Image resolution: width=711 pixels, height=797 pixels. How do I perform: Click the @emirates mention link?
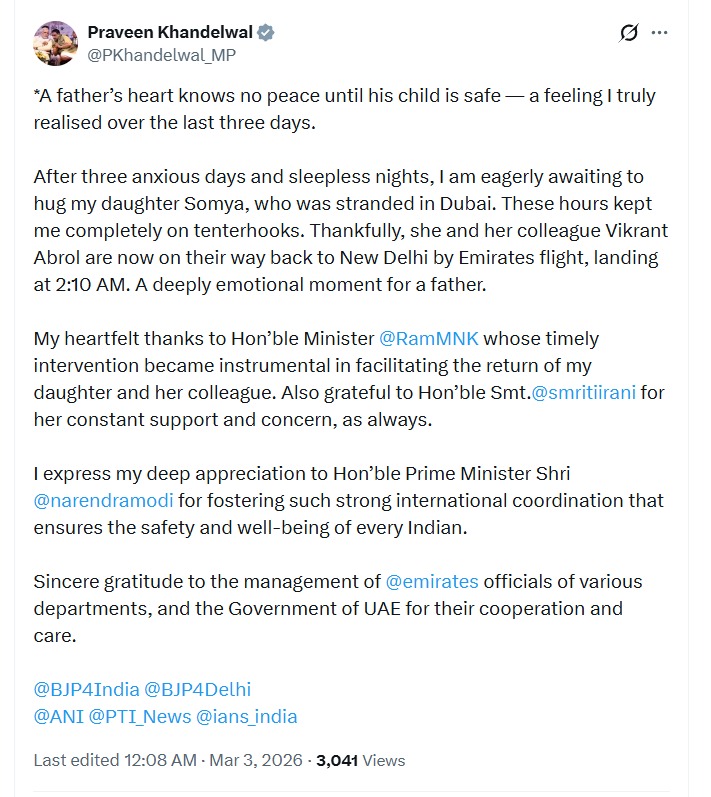[432, 581]
